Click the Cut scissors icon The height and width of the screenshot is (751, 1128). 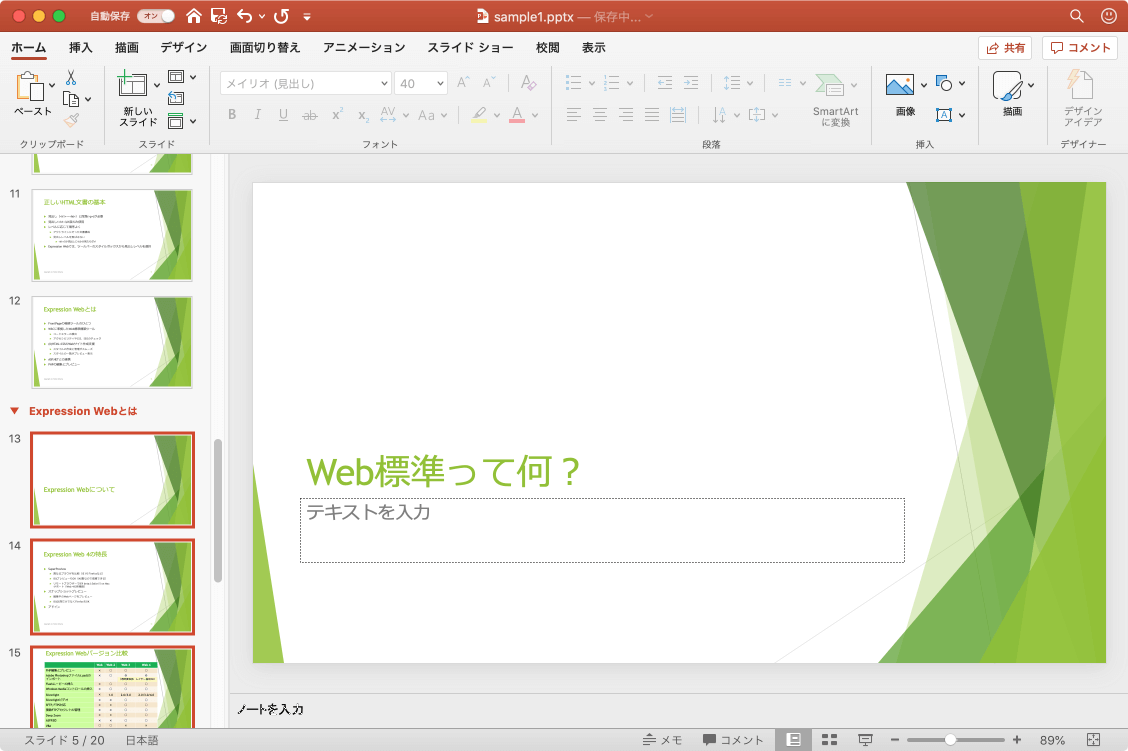[x=70, y=78]
